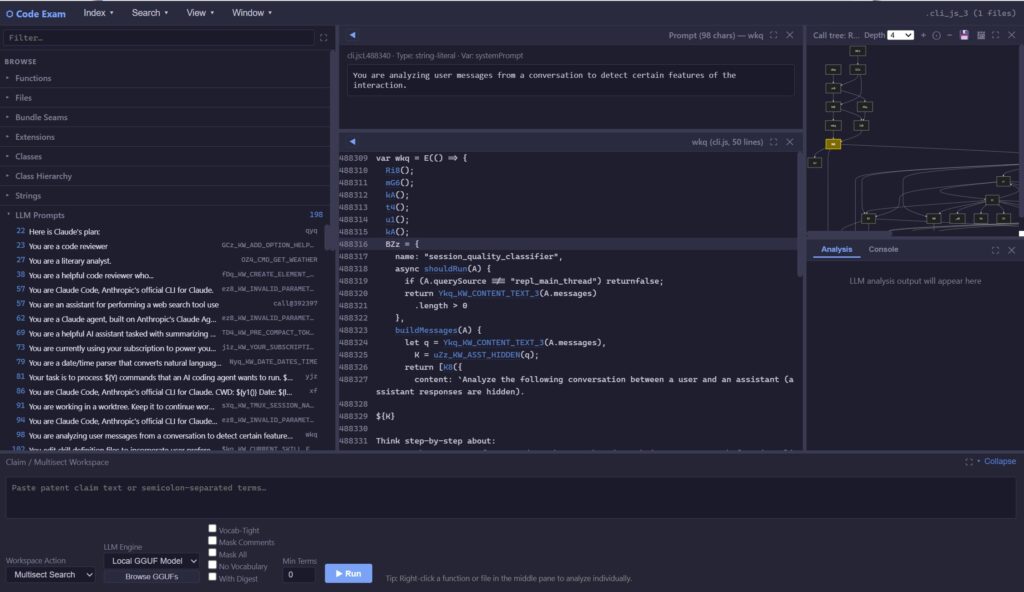Zoom out the call tree with minus
Viewport: 1024px width, 592px height.
[x=950, y=35]
